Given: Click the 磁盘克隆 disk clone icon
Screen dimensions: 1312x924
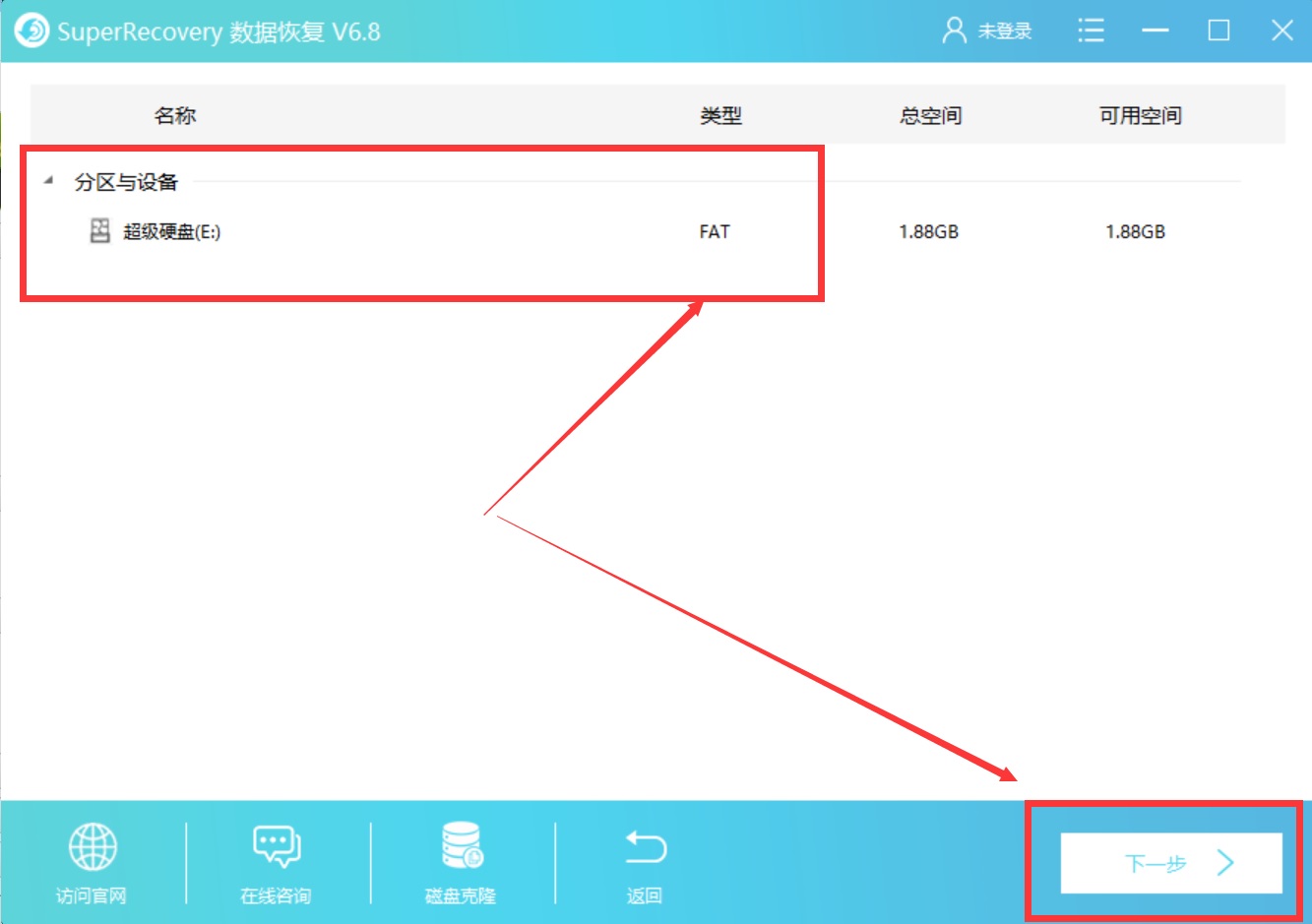Looking at the screenshot, I should [459, 844].
